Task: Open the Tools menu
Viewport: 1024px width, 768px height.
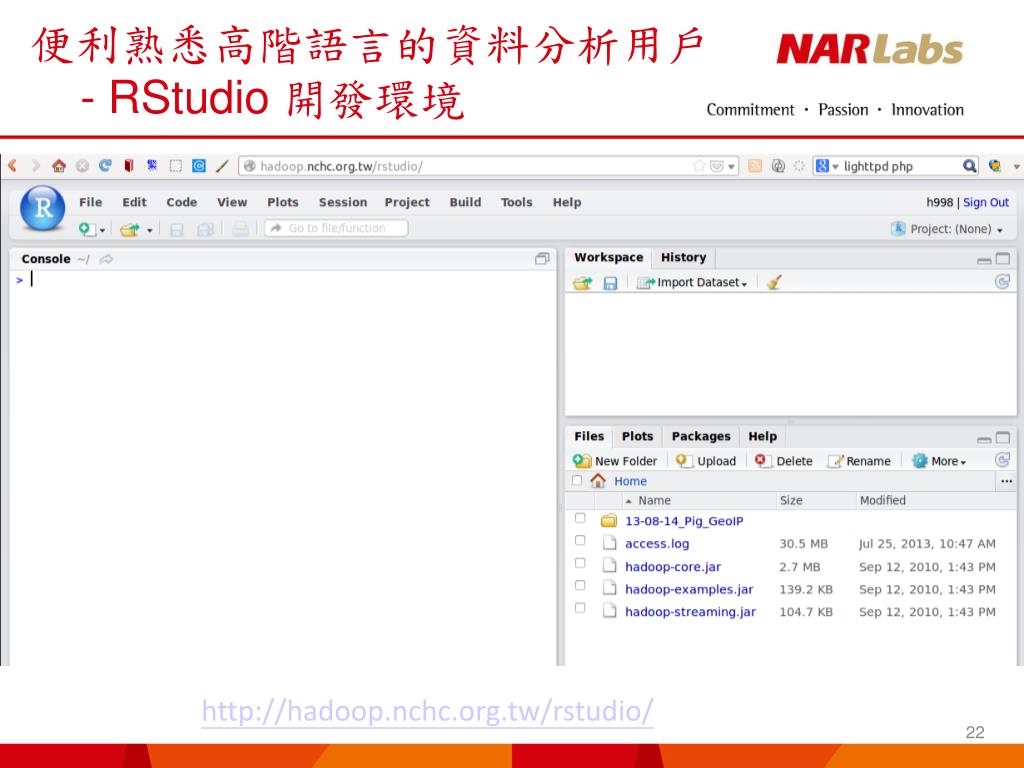Action: coord(517,202)
